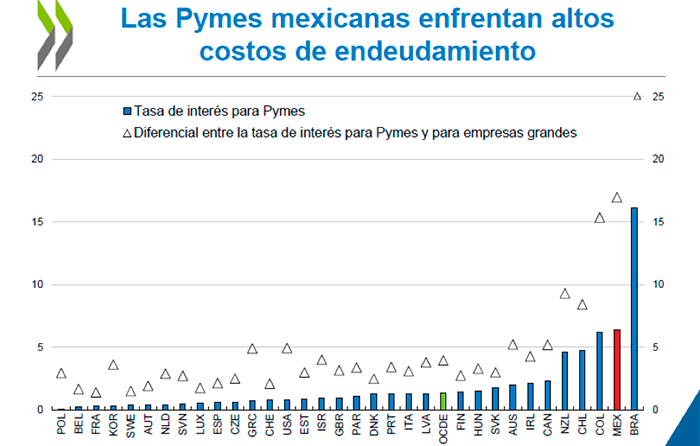Click the triangle marker above SWE

pyautogui.click(x=131, y=392)
